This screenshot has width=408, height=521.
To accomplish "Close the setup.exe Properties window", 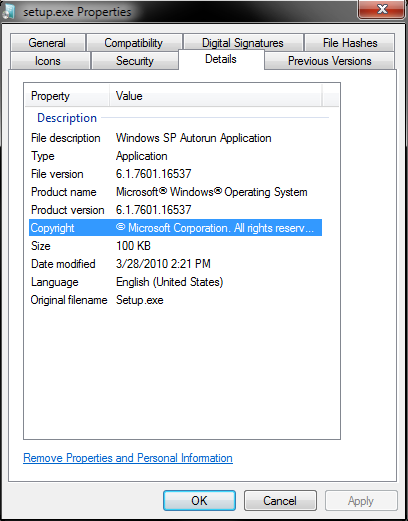I will [382, 9].
